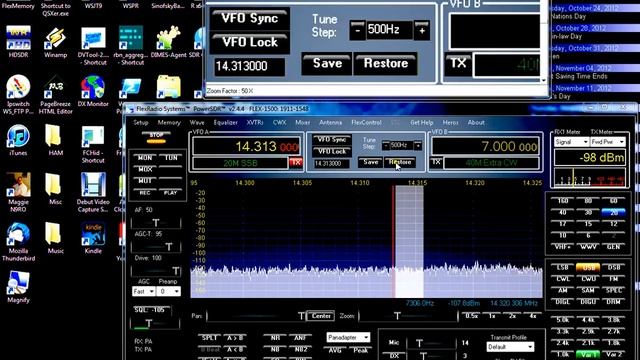
Task: Launch the Winamp desktop icon
Action: coord(56,42)
